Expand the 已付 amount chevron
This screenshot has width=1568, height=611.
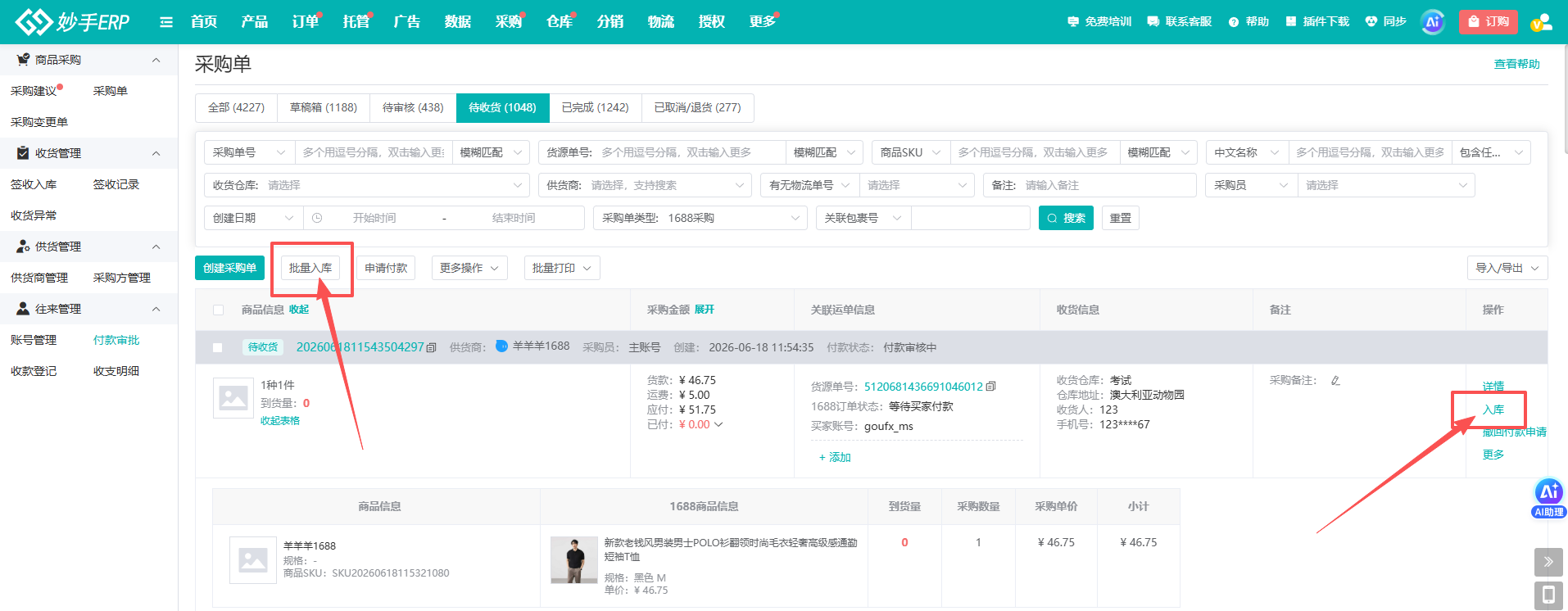point(718,424)
